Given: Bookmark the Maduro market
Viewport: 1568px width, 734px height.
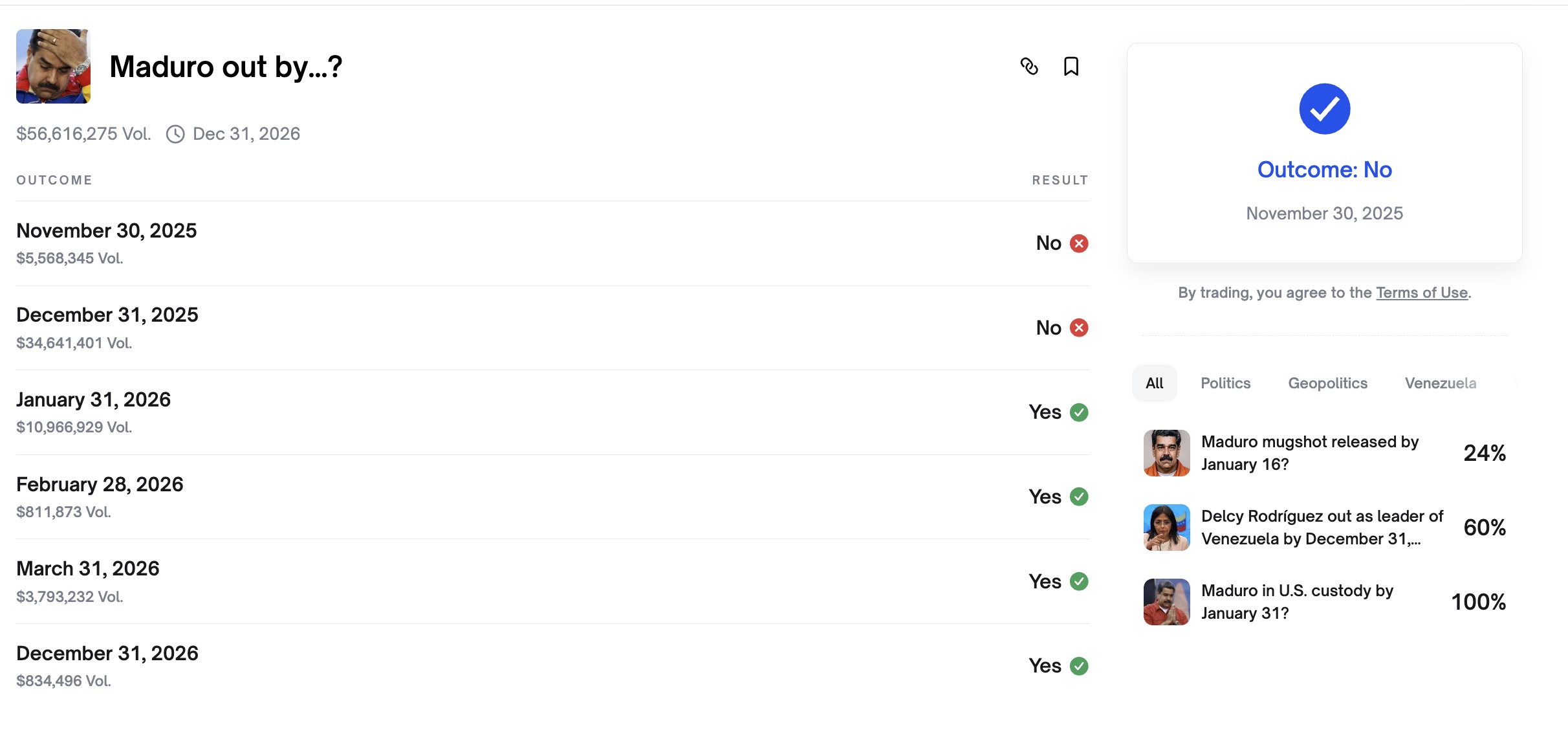Looking at the screenshot, I should (x=1071, y=66).
